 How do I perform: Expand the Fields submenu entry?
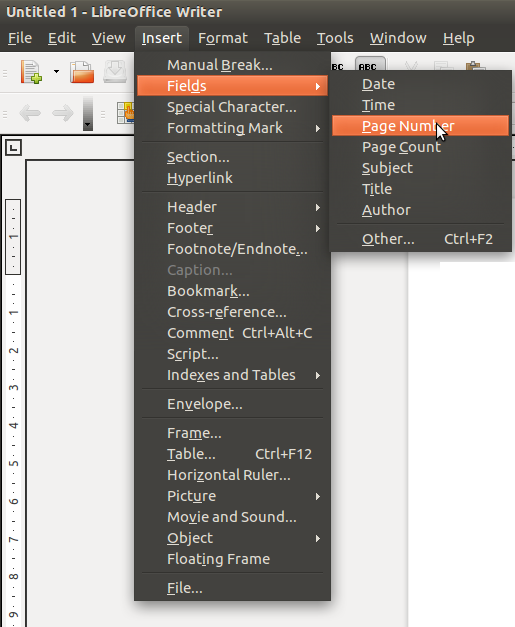click(232, 86)
